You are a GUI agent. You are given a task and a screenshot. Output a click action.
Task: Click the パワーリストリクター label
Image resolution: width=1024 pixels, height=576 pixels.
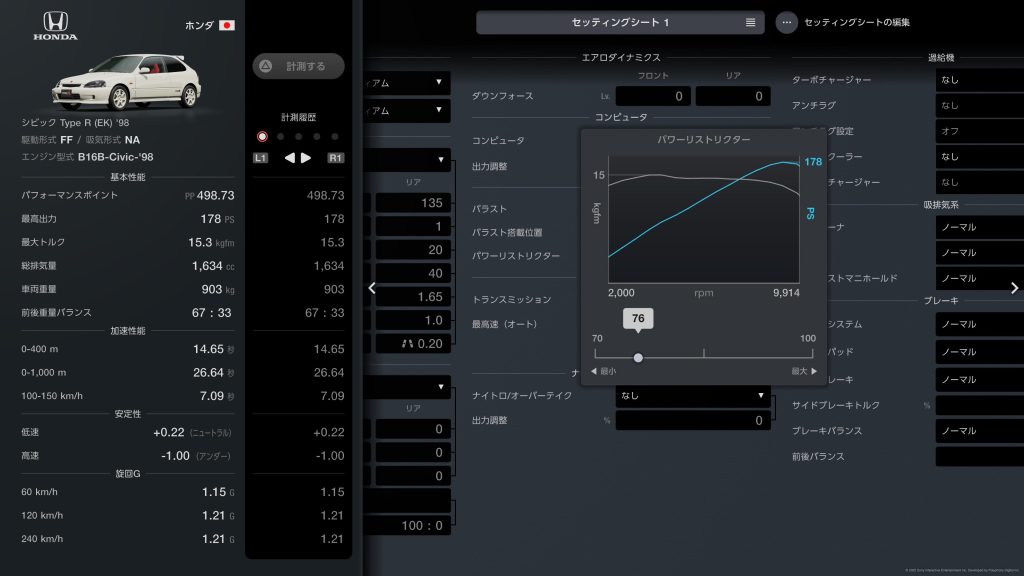[516, 256]
